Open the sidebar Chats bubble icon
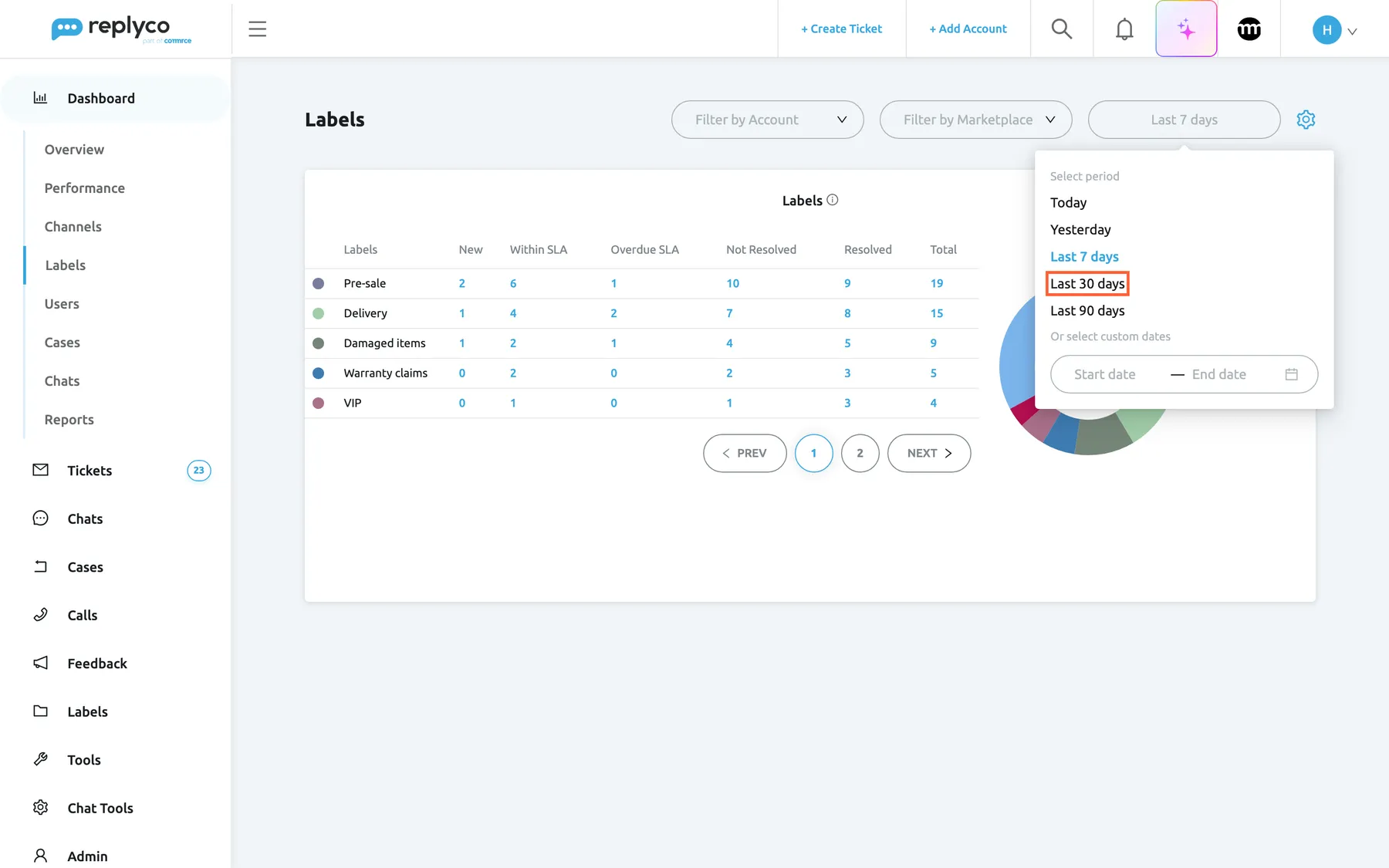Image resolution: width=1389 pixels, height=868 pixels. (x=41, y=518)
